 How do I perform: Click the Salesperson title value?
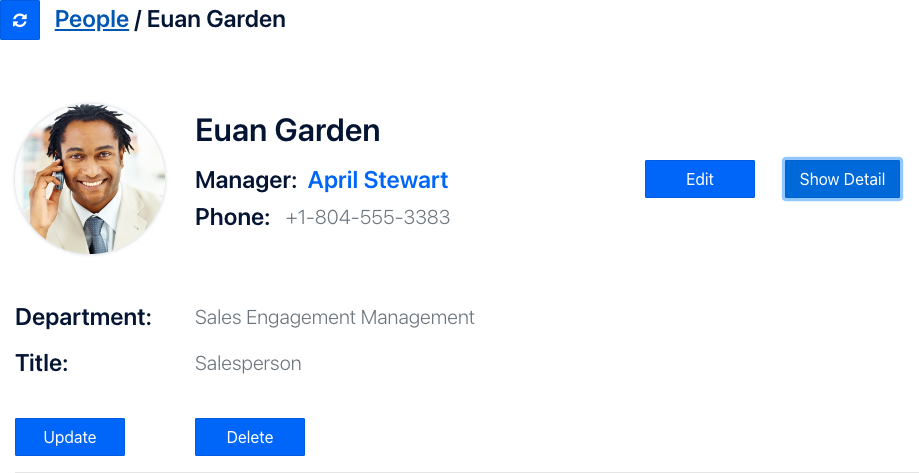pos(248,363)
